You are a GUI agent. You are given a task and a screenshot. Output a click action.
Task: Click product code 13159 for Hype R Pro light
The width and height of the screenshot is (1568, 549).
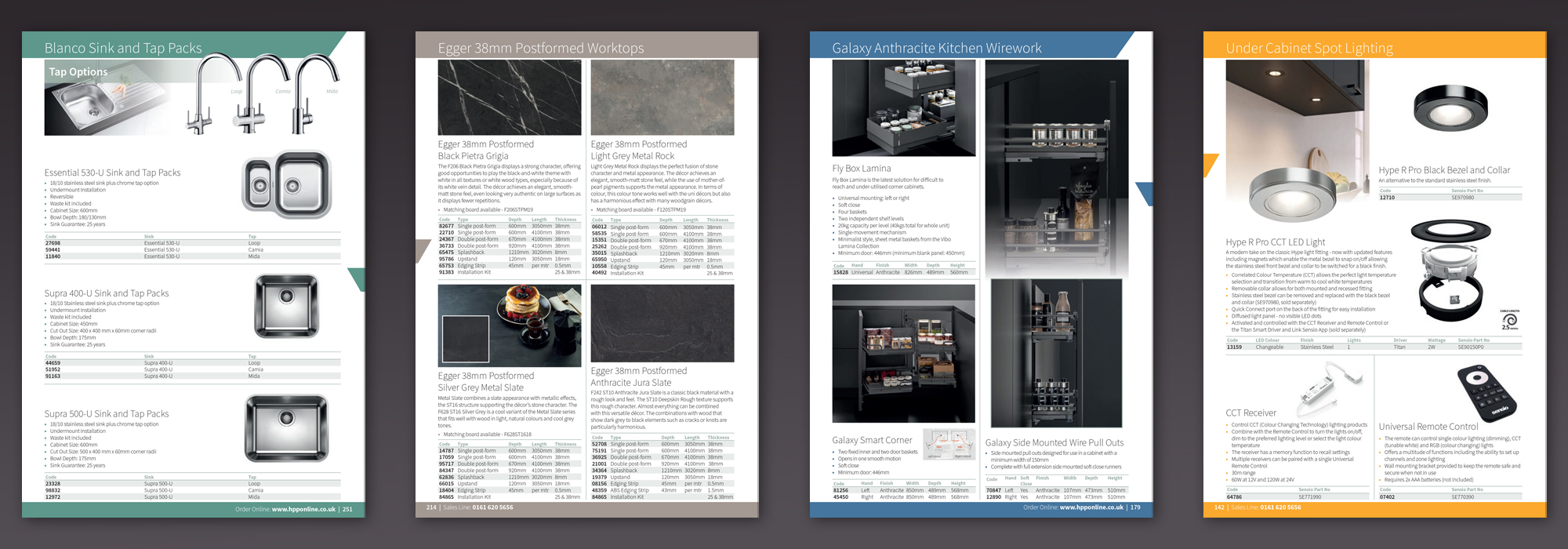(1234, 347)
